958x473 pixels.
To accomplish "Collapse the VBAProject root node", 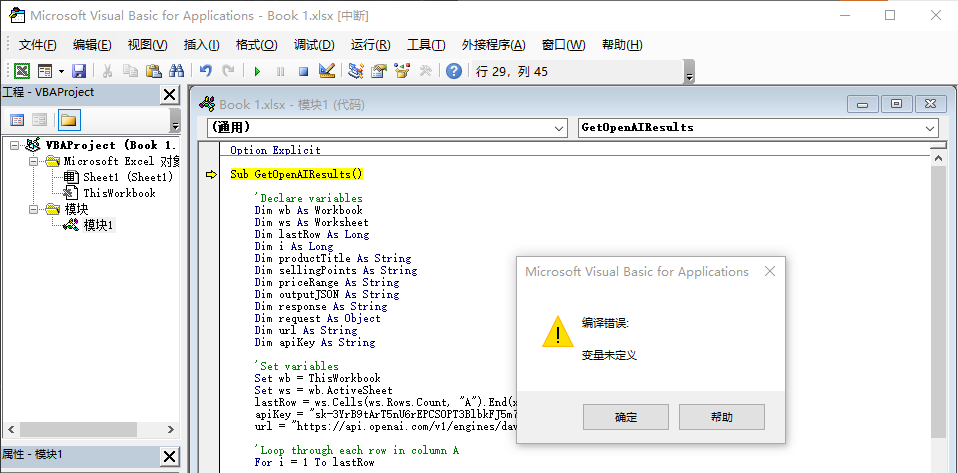I will (x=15, y=145).
